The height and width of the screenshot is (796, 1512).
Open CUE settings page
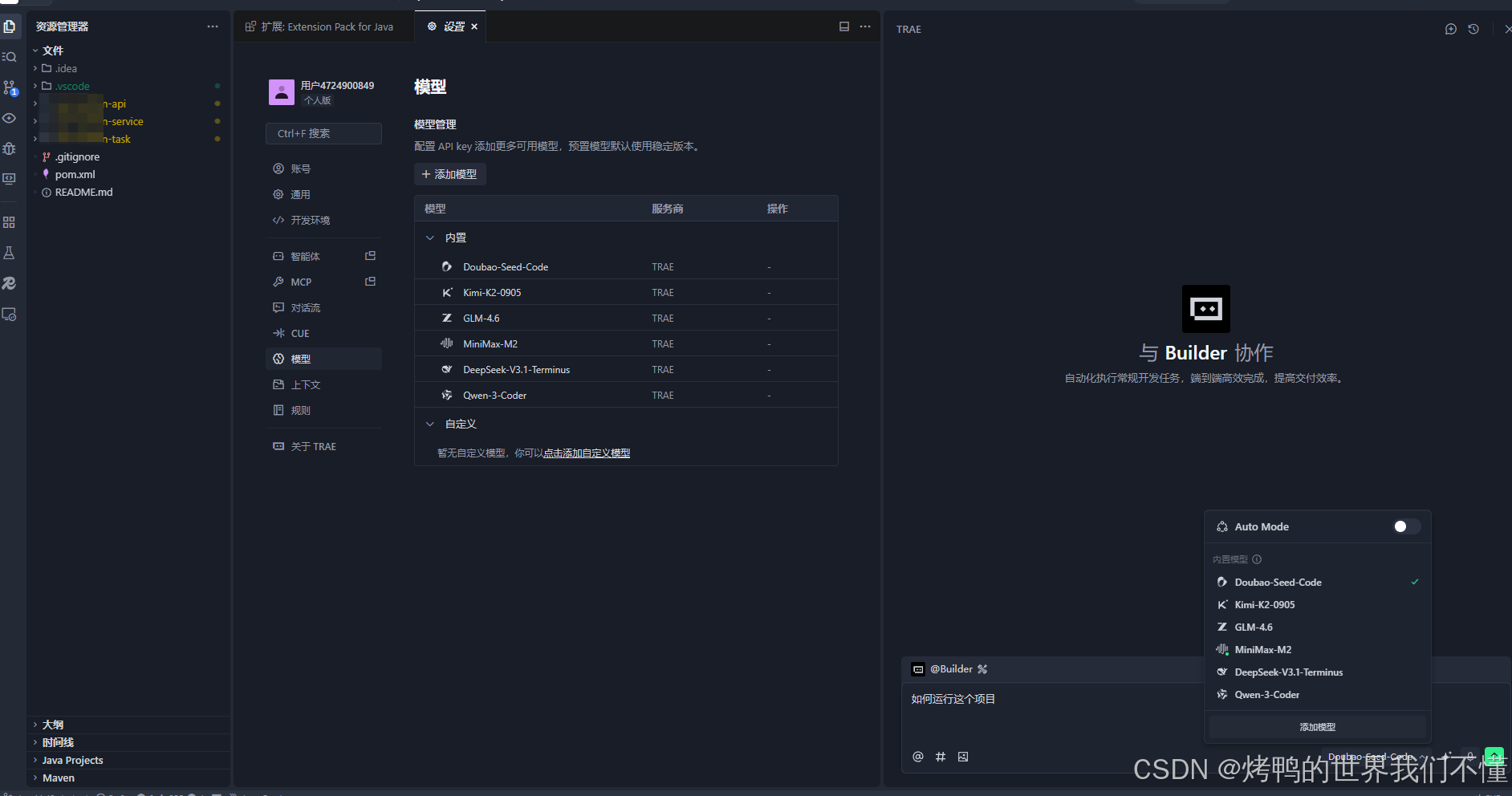(323, 333)
